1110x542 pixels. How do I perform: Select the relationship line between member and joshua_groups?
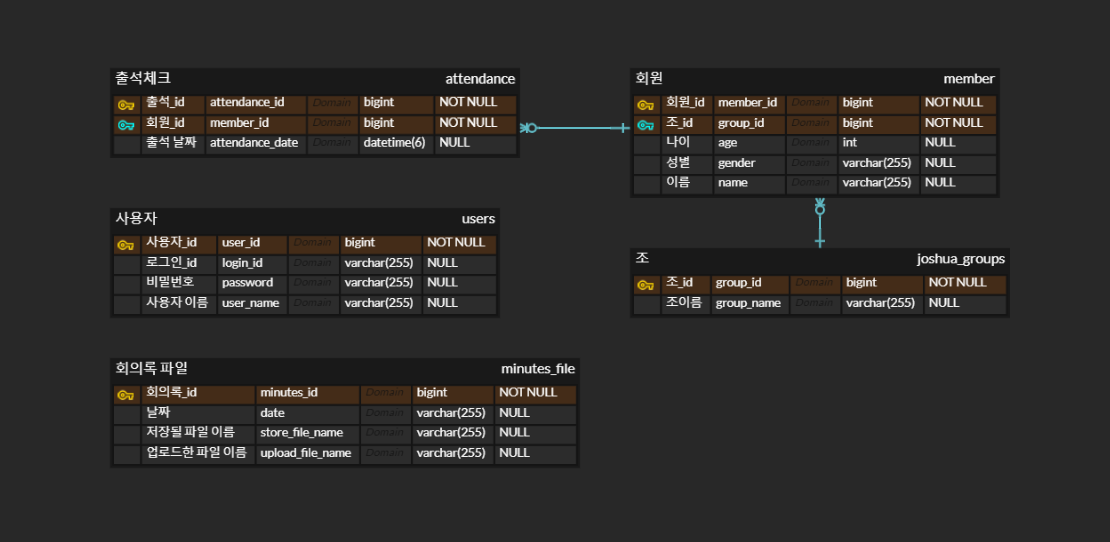pyautogui.click(x=820, y=225)
